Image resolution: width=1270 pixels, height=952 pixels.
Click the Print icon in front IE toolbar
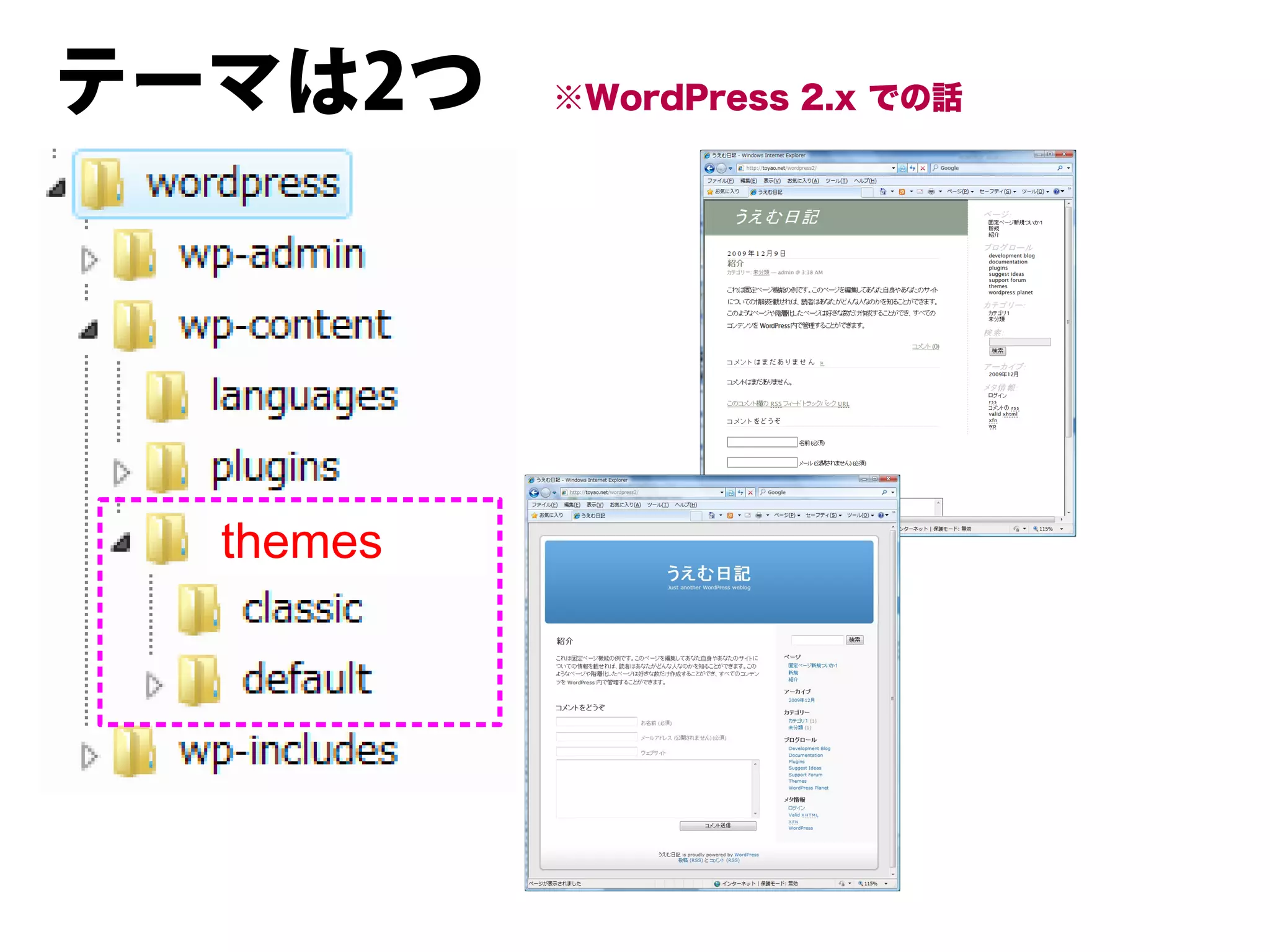click(x=758, y=515)
